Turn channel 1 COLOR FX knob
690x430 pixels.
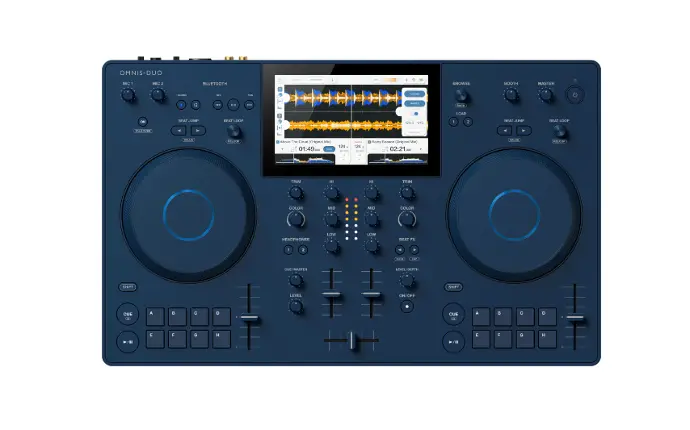click(x=296, y=219)
